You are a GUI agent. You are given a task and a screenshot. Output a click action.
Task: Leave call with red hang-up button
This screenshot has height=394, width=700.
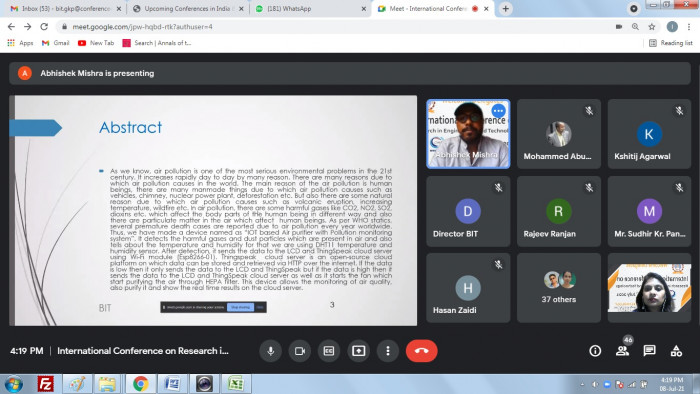coord(421,351)
